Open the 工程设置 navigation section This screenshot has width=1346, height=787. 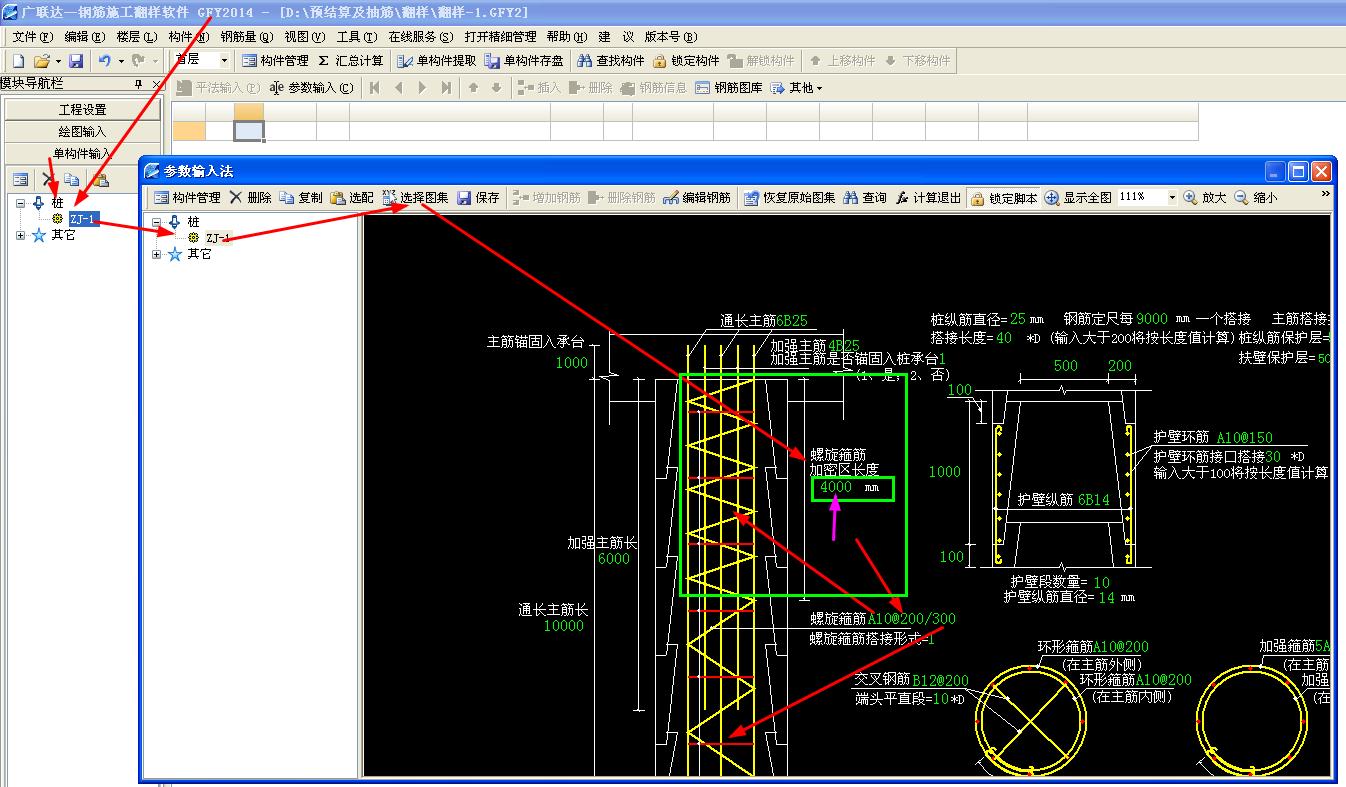(82, 110)
